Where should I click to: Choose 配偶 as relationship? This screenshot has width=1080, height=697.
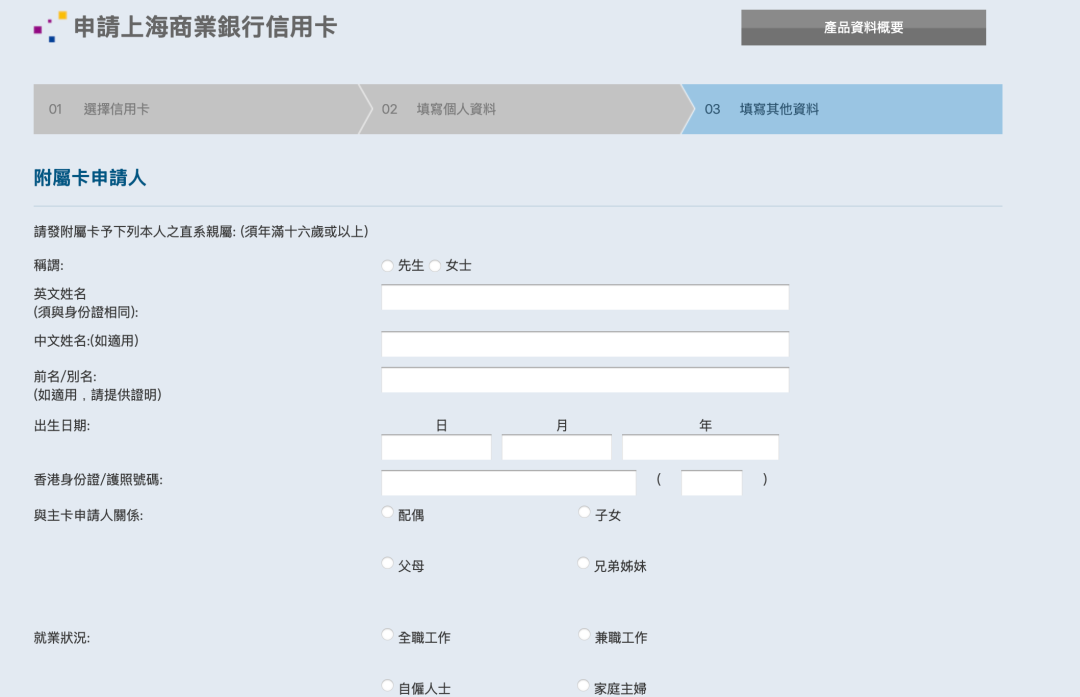(x=387, y=512)
